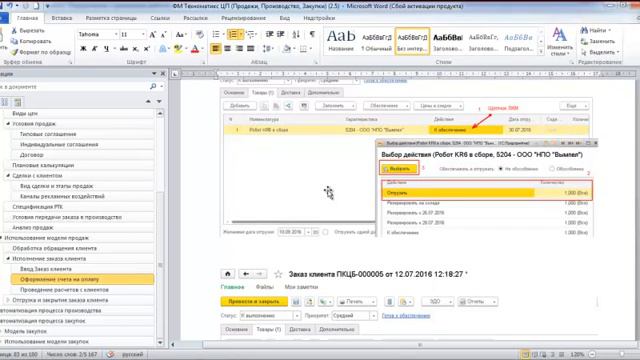The image size is (640, 360).
Task: Go to Проведение расчетов с клиентов heading
Action: coord(64,290)
